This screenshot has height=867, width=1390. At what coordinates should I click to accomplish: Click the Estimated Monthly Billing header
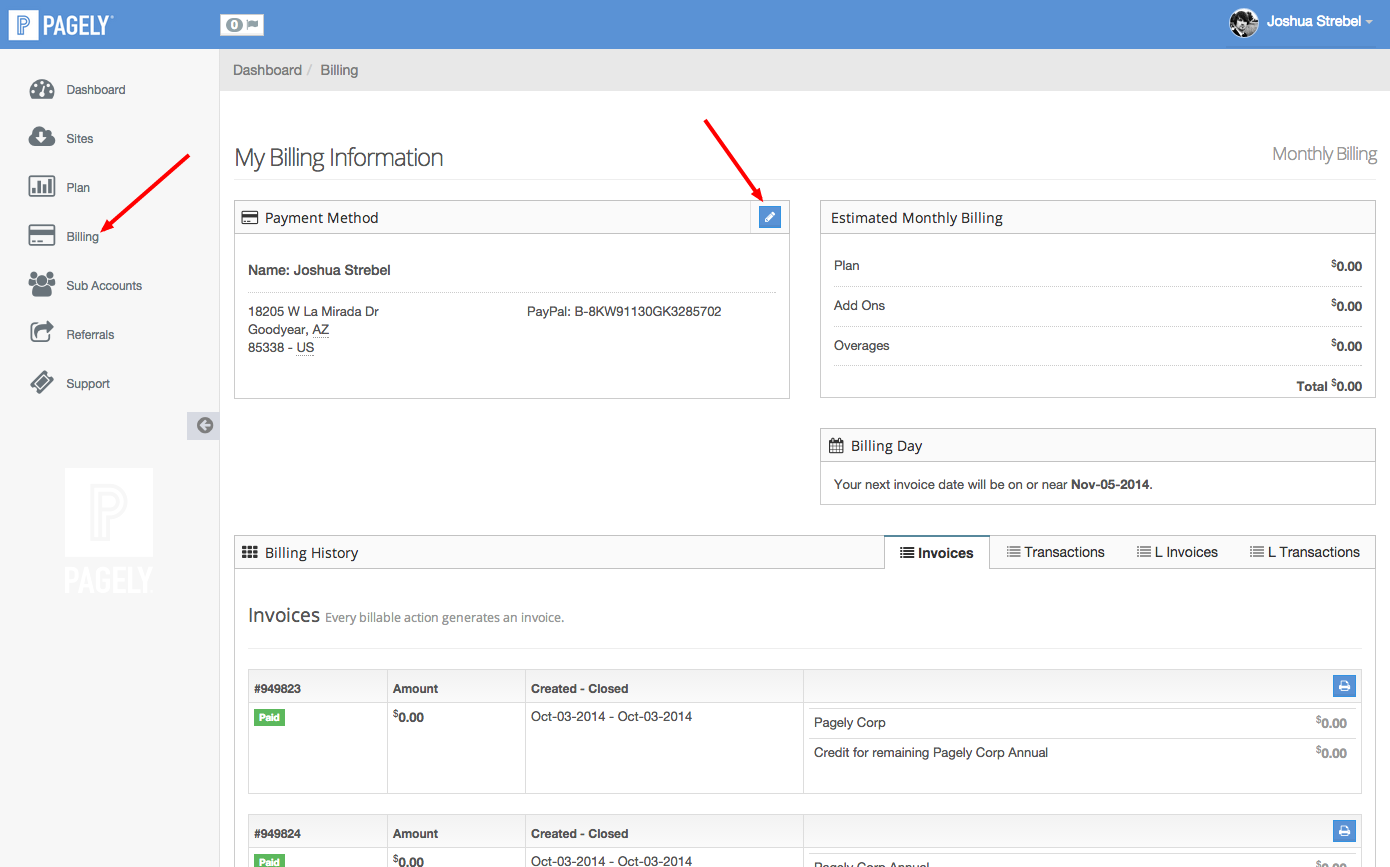point(917,218)
